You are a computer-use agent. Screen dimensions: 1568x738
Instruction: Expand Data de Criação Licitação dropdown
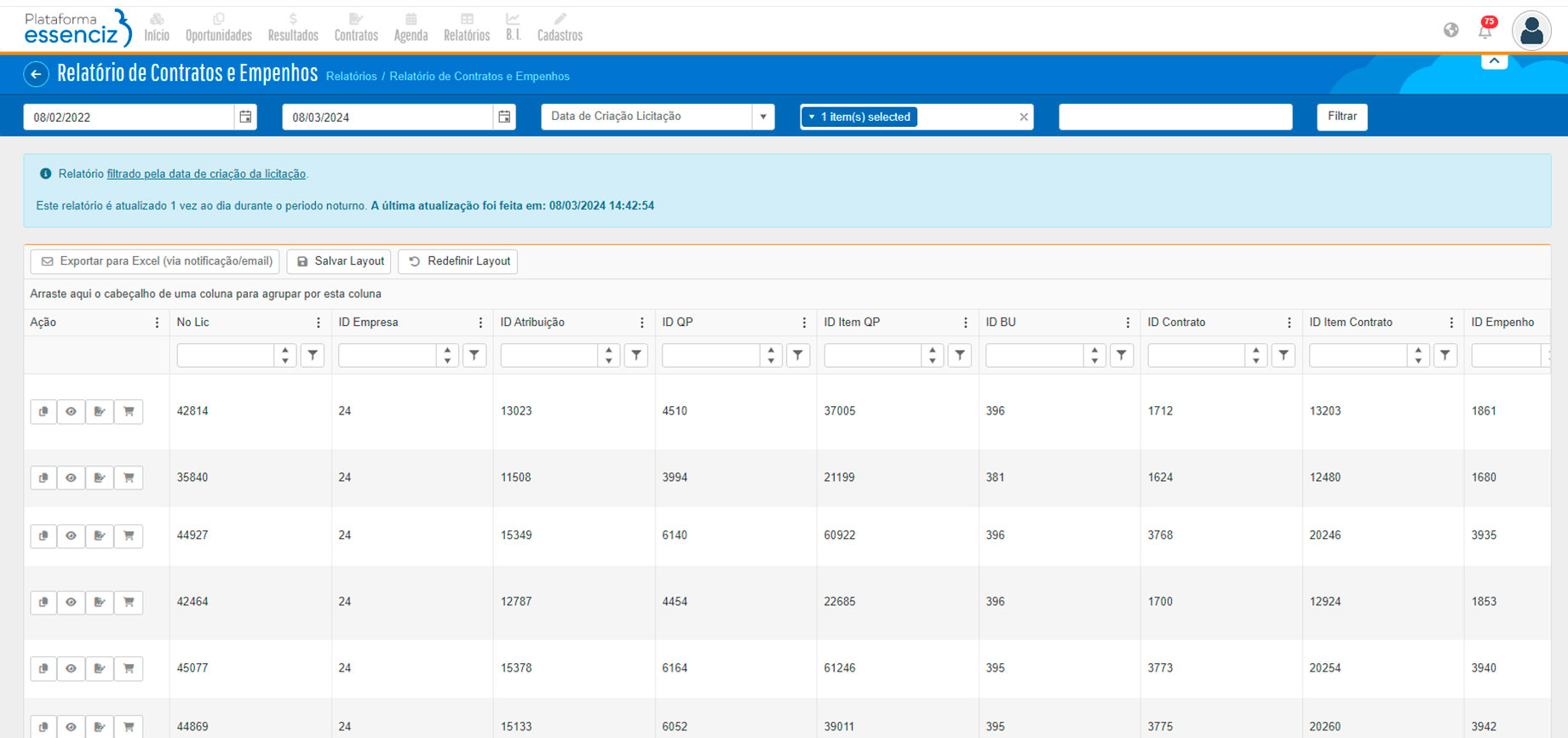point(763,117)
